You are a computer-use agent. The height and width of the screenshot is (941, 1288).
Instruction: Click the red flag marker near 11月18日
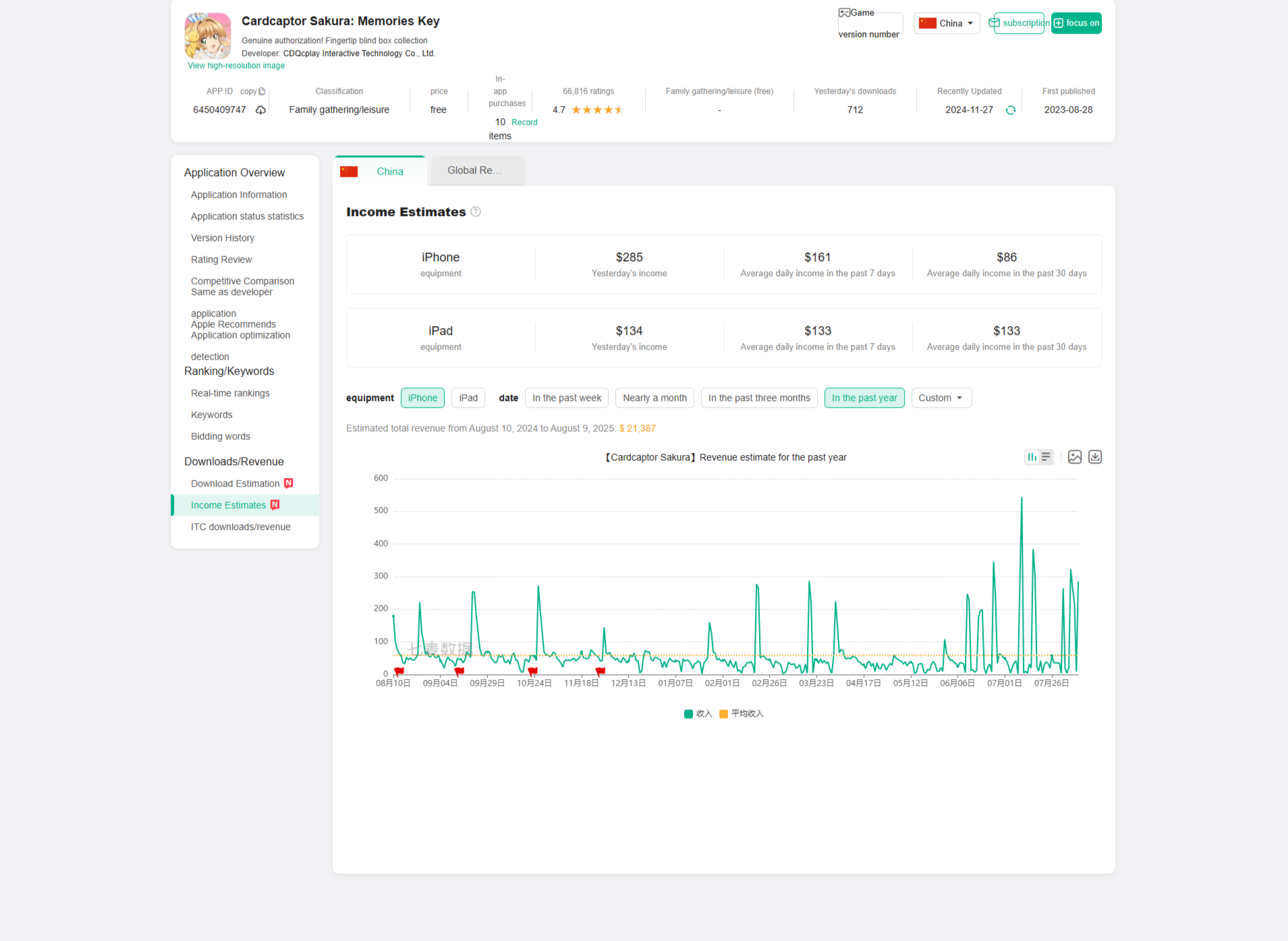point(600,671)
